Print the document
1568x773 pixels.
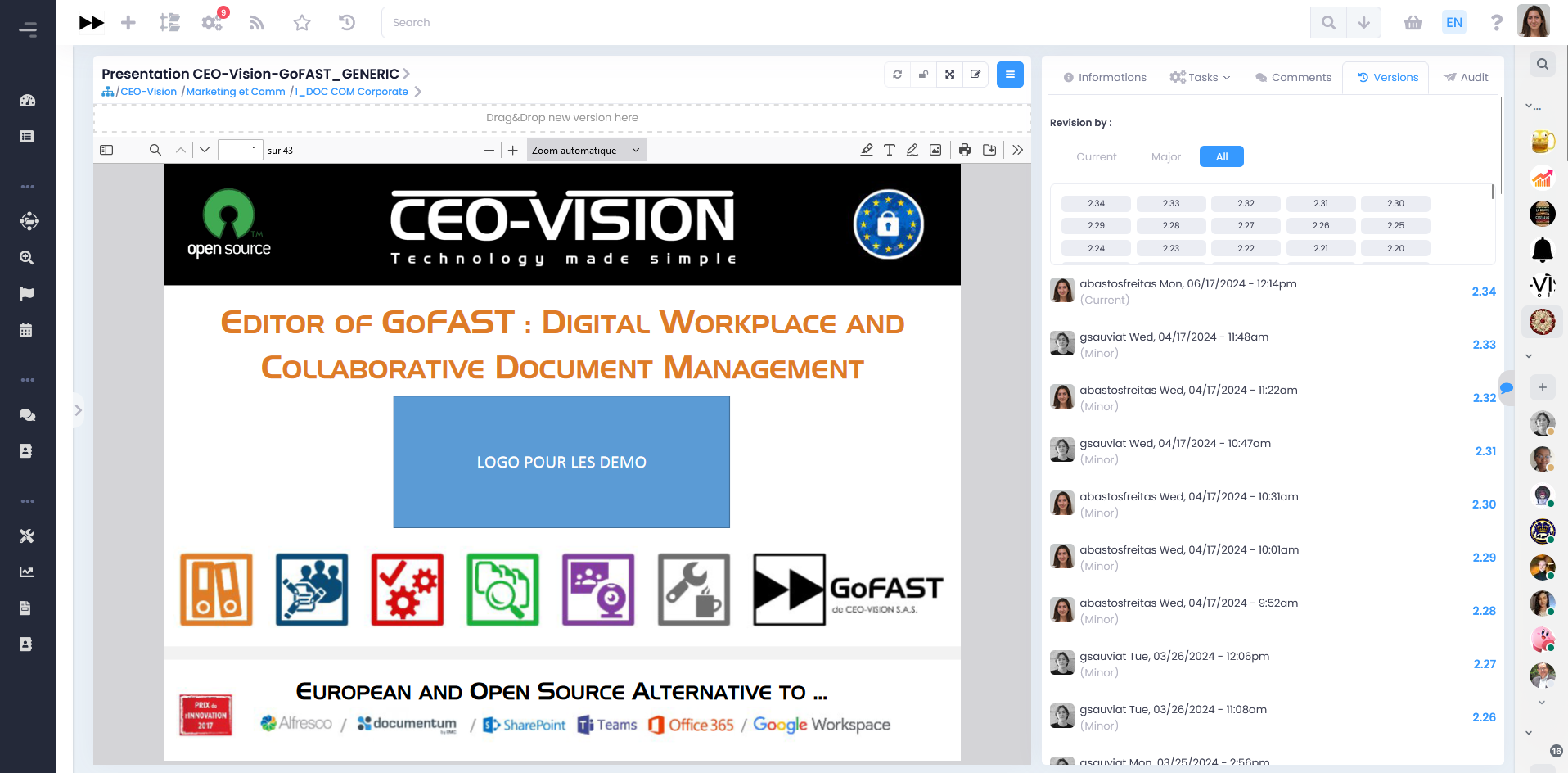point(965,150)
